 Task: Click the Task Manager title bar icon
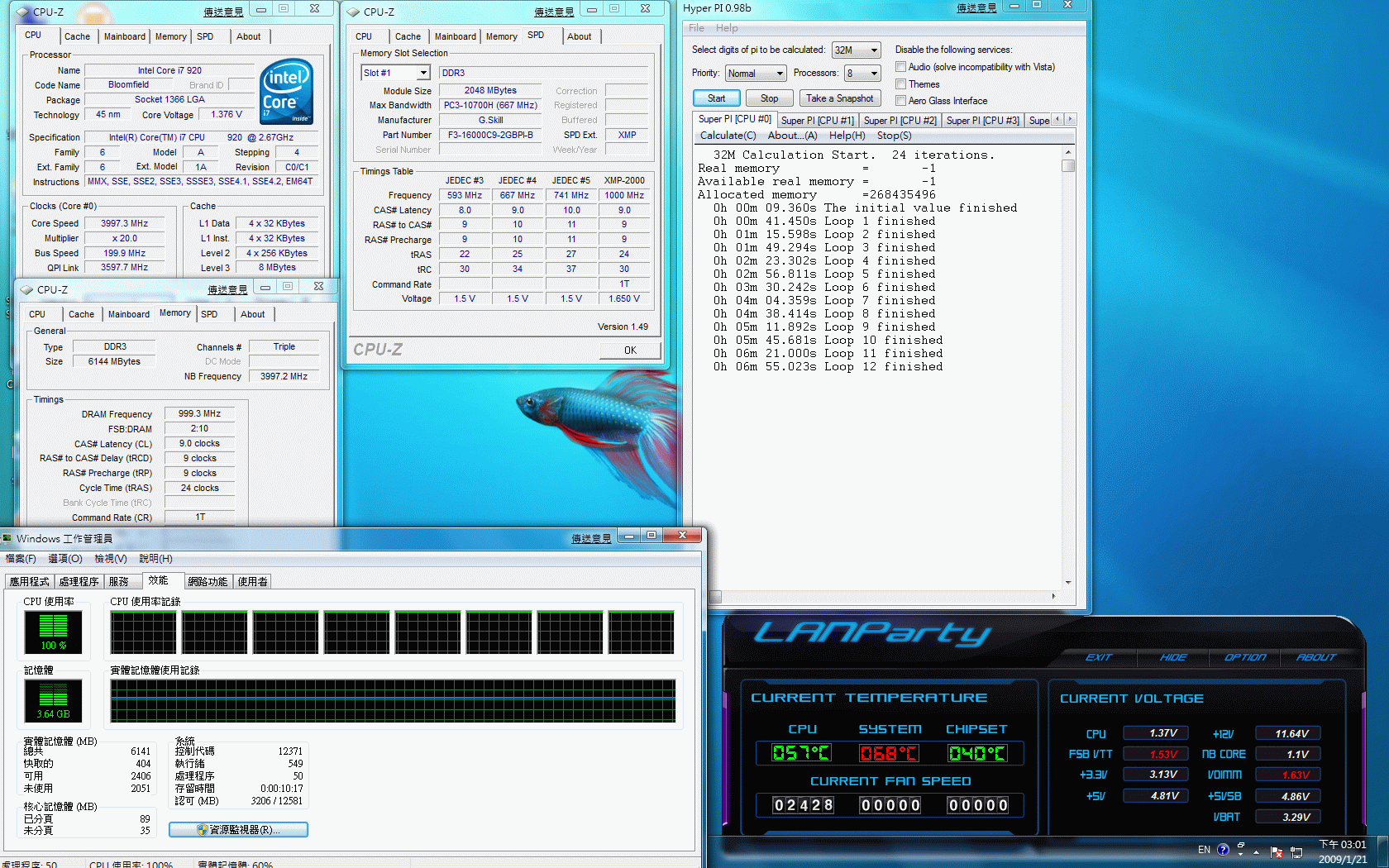pyautogui.click(x=7, y=538)
